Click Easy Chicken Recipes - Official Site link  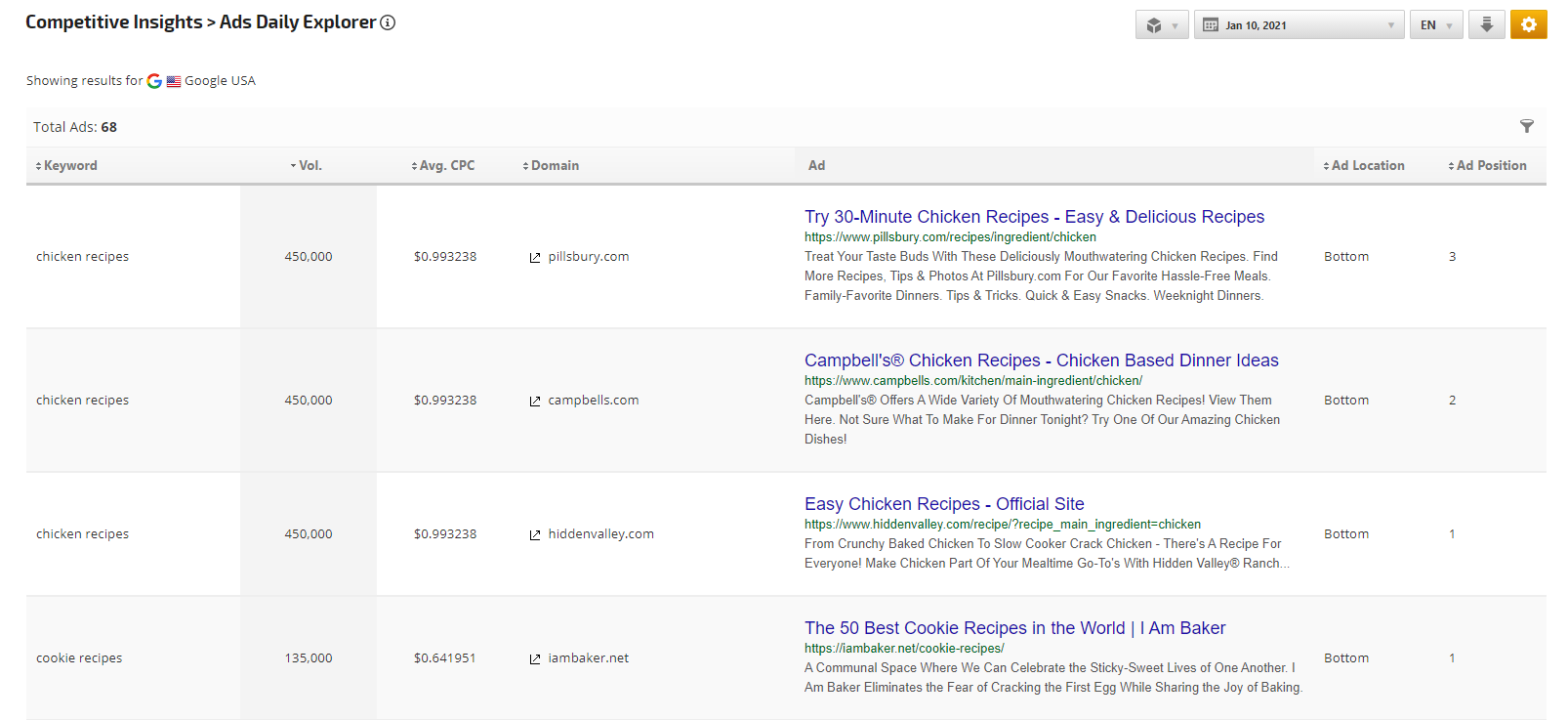point(944,504)
